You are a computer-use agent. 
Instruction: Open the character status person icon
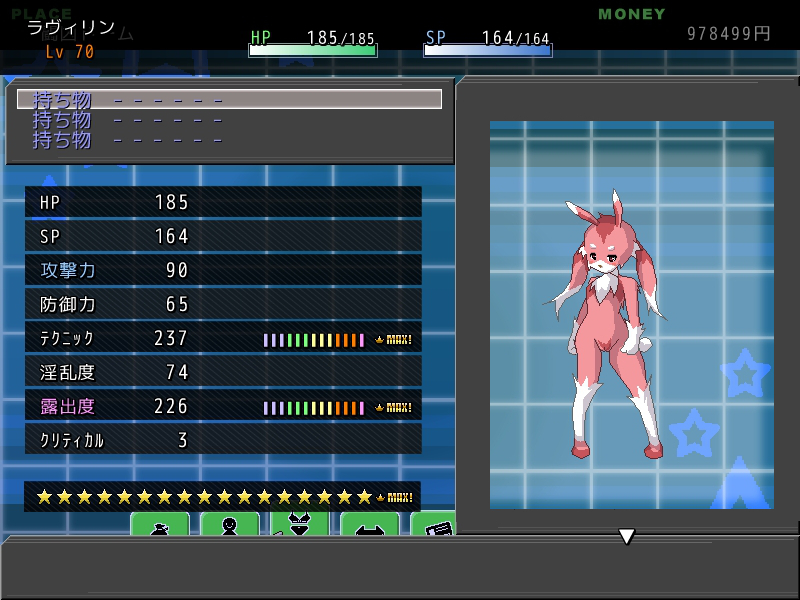230,524
